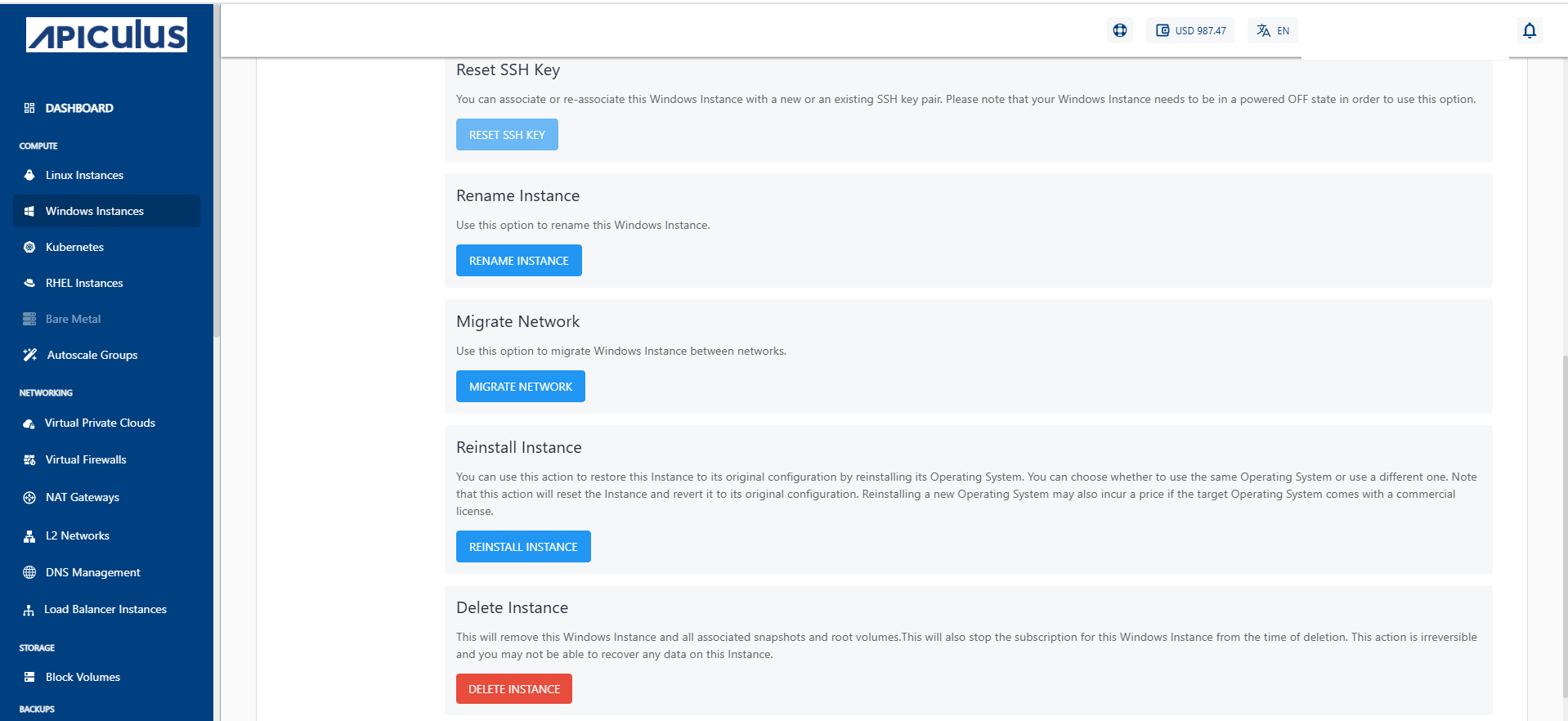Click the NAT Gateways icon
Screen dimensions: 1568x721
(29, 497)
